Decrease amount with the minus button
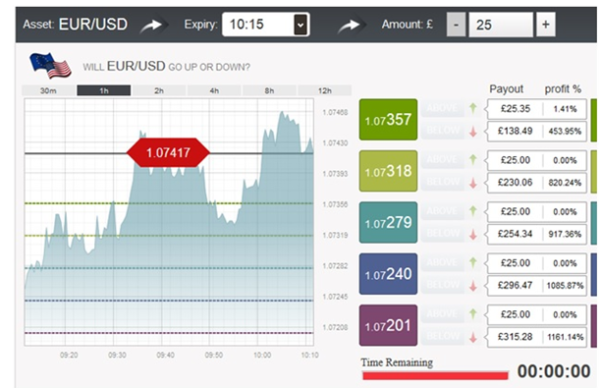The image size is (600, 388). click(456, 24)
